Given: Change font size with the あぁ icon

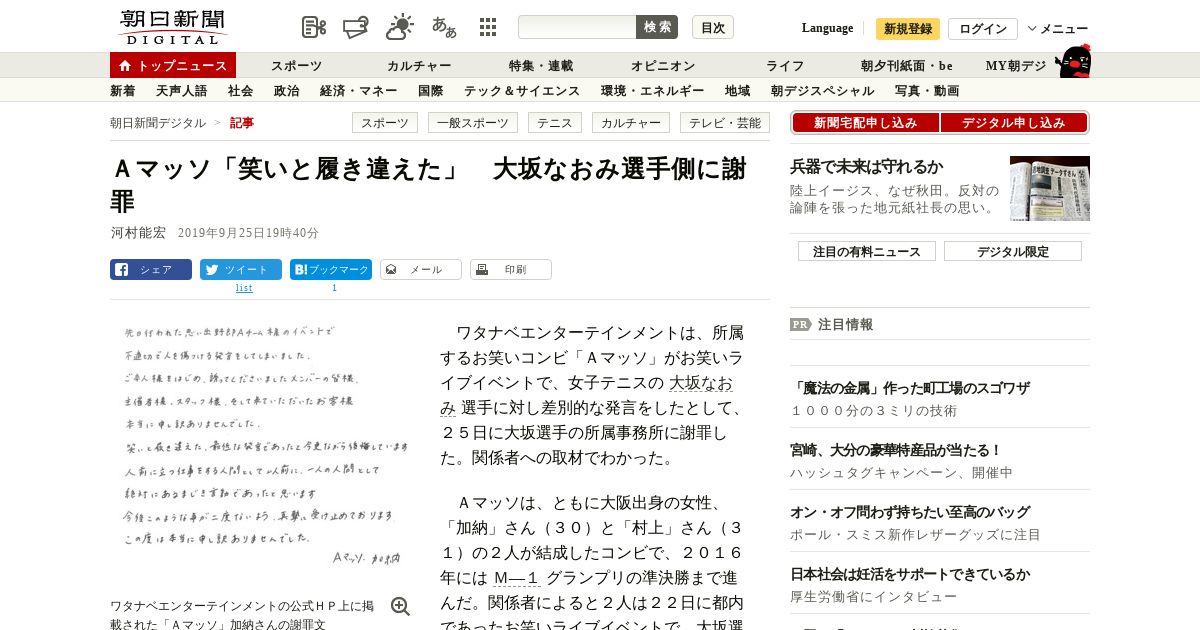Looking at the screenshot, I should pos(444,27).
